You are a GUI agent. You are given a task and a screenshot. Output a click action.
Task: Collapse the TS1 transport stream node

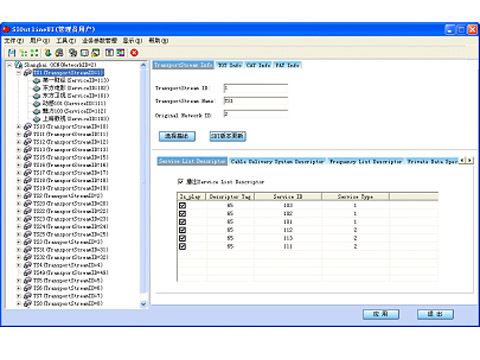point(19,73)
